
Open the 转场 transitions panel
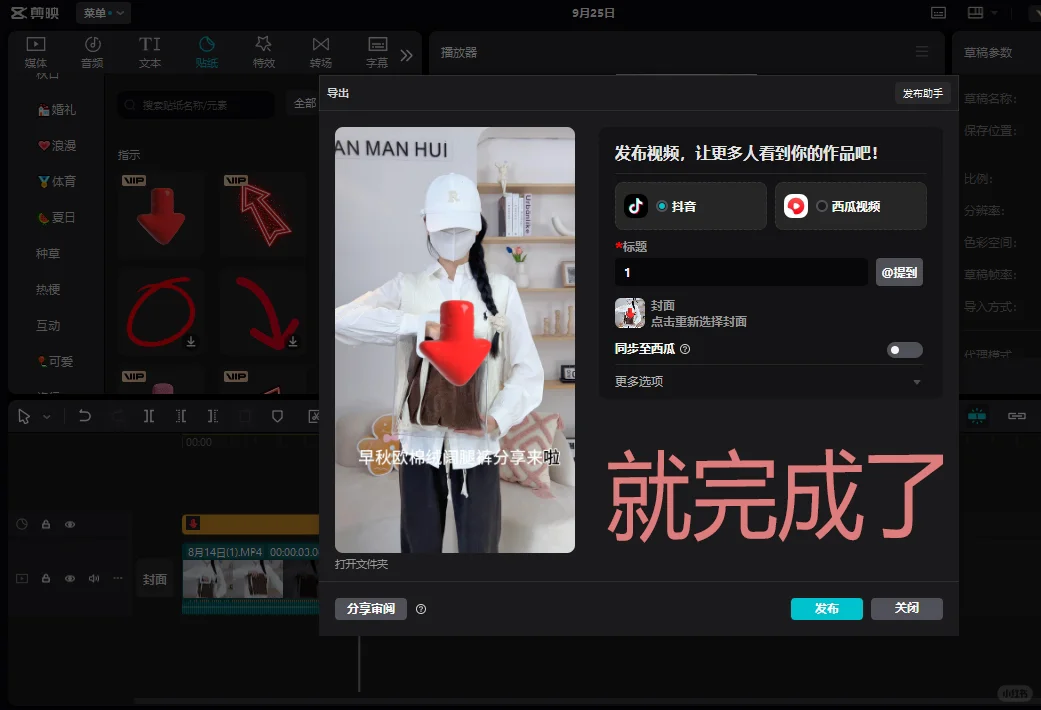[x=320, y=52]
